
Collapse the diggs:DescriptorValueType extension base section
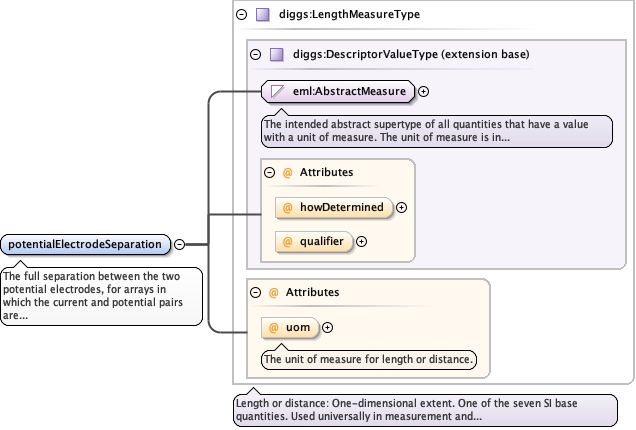click(x=256, y=54)
